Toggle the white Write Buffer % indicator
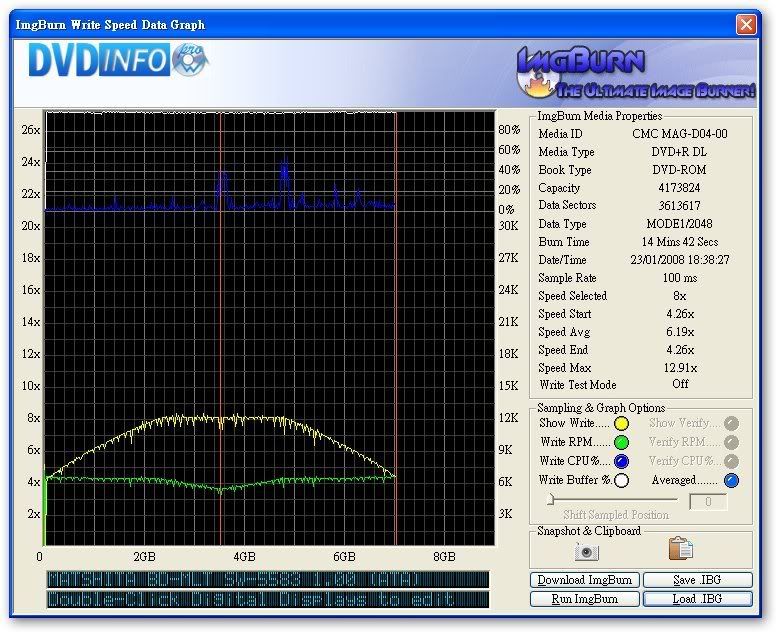The height and width of the screenshot is (632, 776). pyautogui.click(x=622, y=481)
